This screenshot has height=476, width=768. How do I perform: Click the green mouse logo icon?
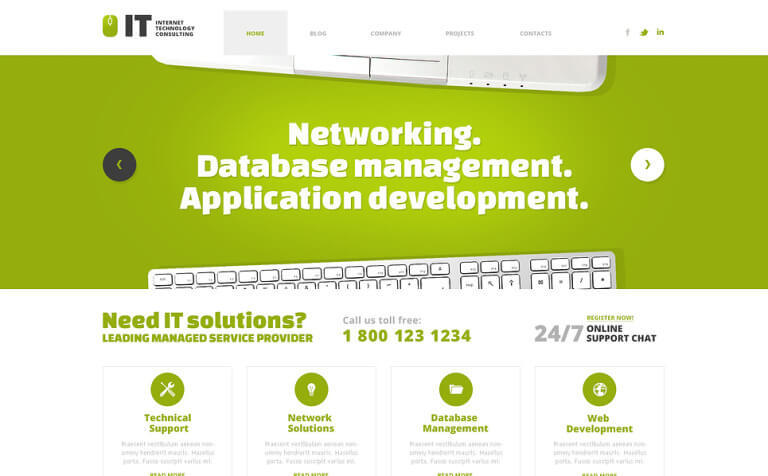[110, 26]
